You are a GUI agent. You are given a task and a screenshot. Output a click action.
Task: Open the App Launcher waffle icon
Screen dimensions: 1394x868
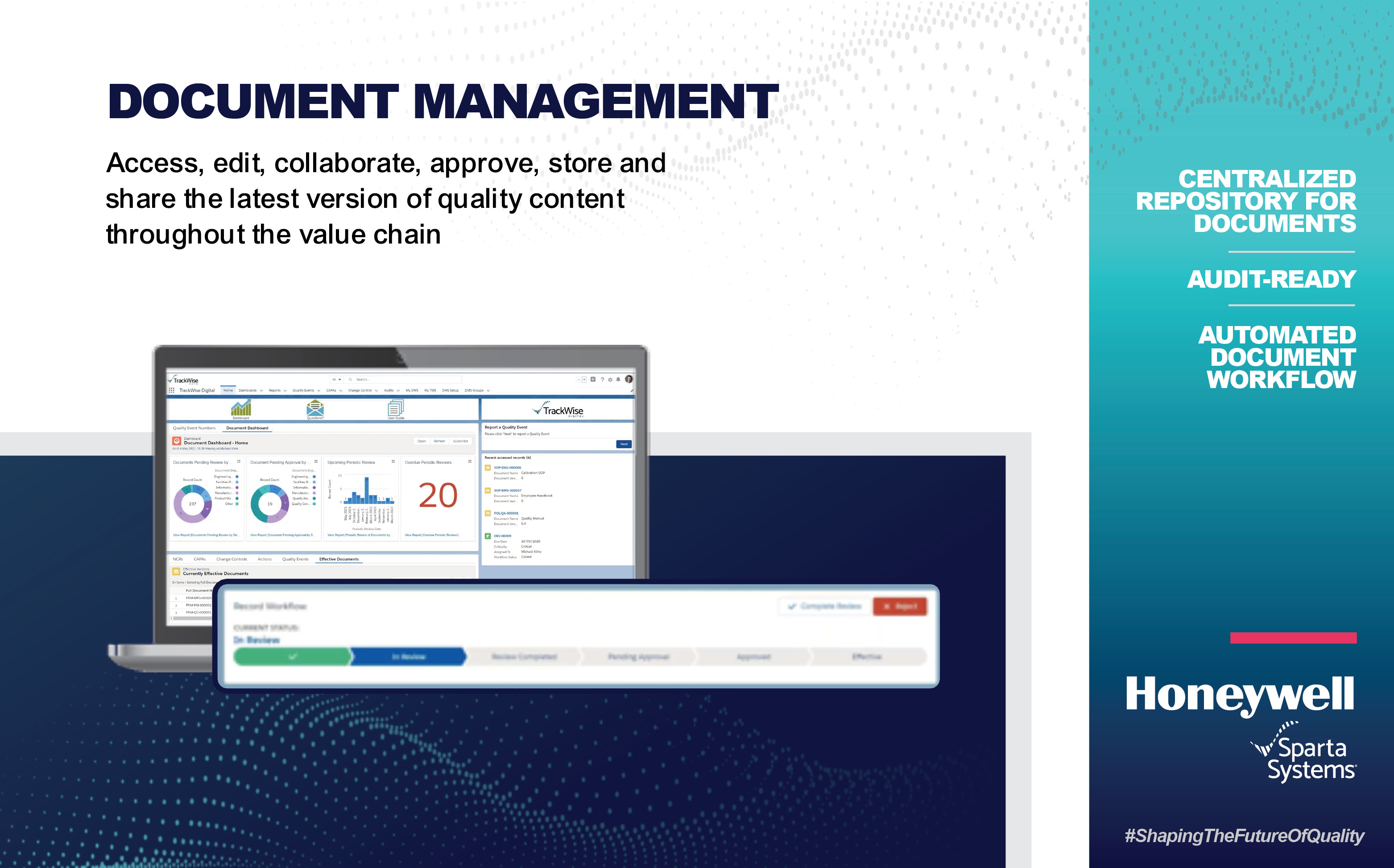(172, 391)
